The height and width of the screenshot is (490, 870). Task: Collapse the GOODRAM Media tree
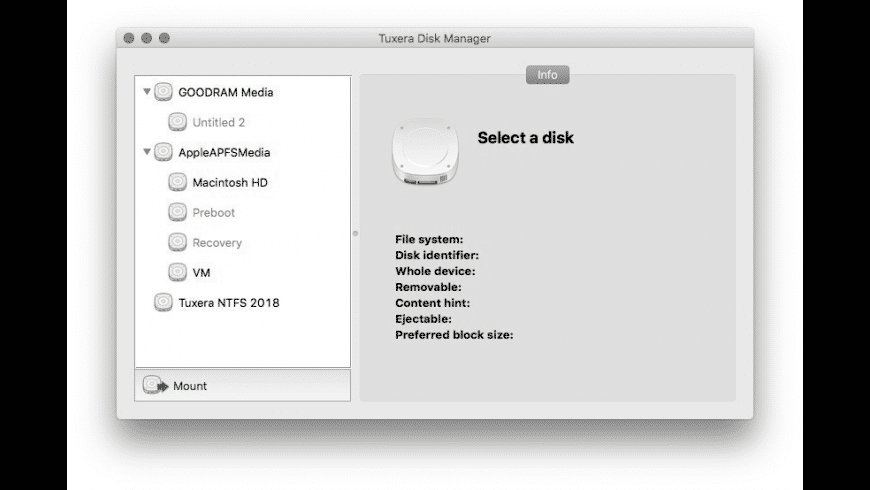tap(147, 92)
